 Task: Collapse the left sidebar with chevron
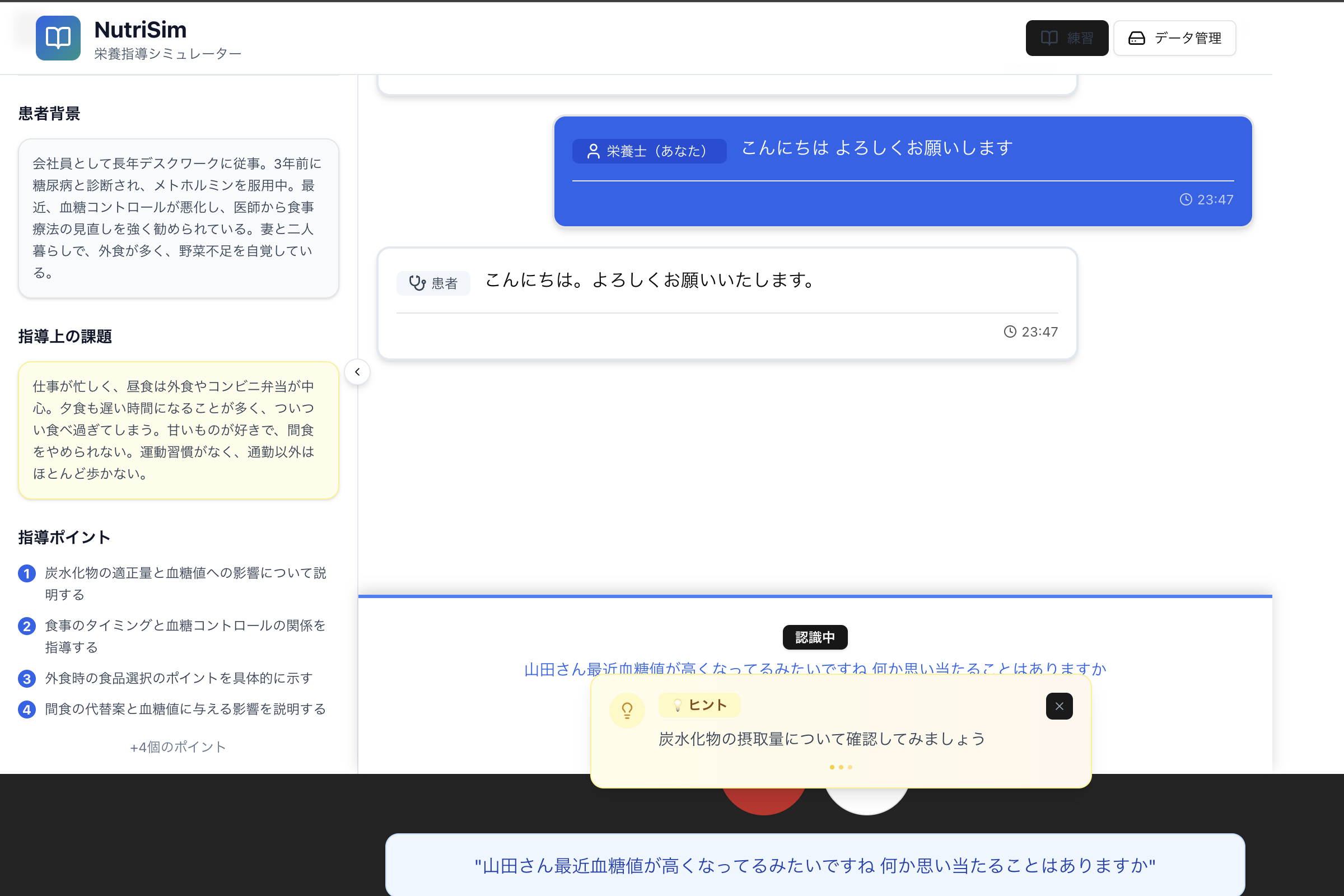click(x=357, y=372)
